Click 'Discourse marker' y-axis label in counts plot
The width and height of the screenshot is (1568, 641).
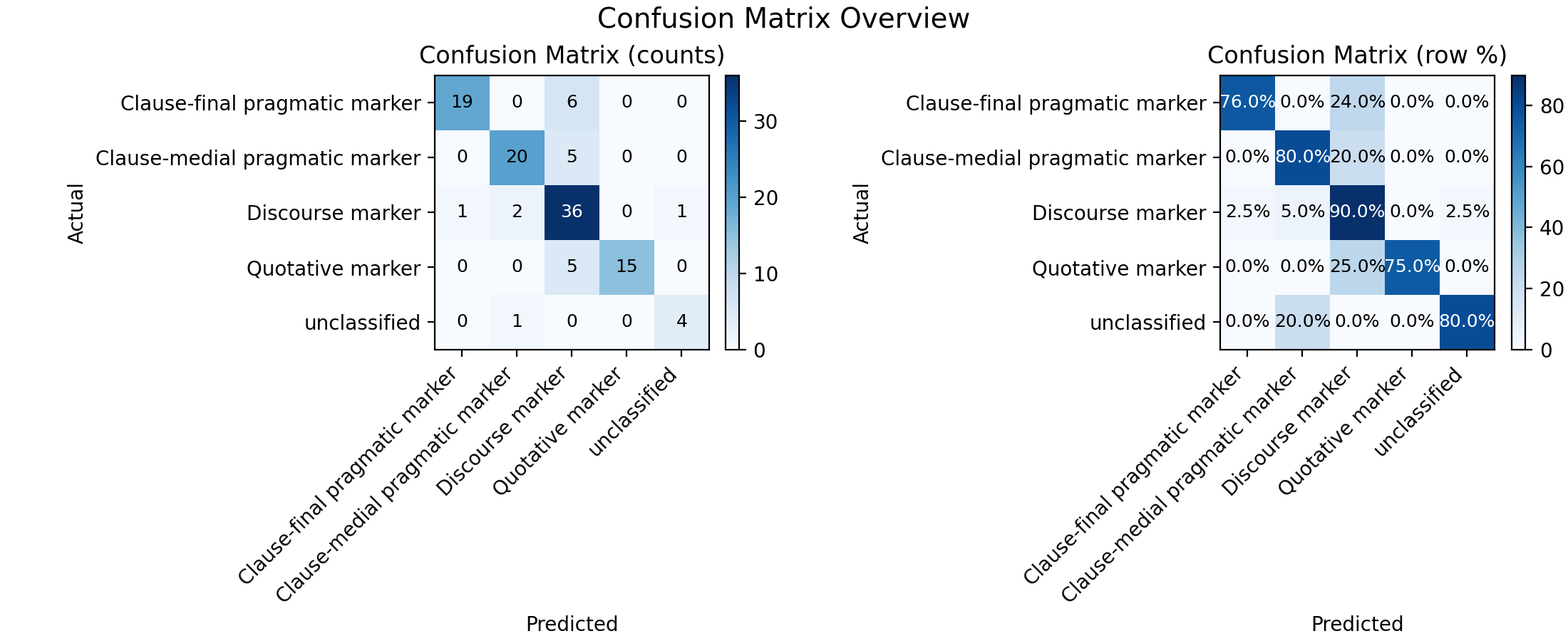point(334,213)
